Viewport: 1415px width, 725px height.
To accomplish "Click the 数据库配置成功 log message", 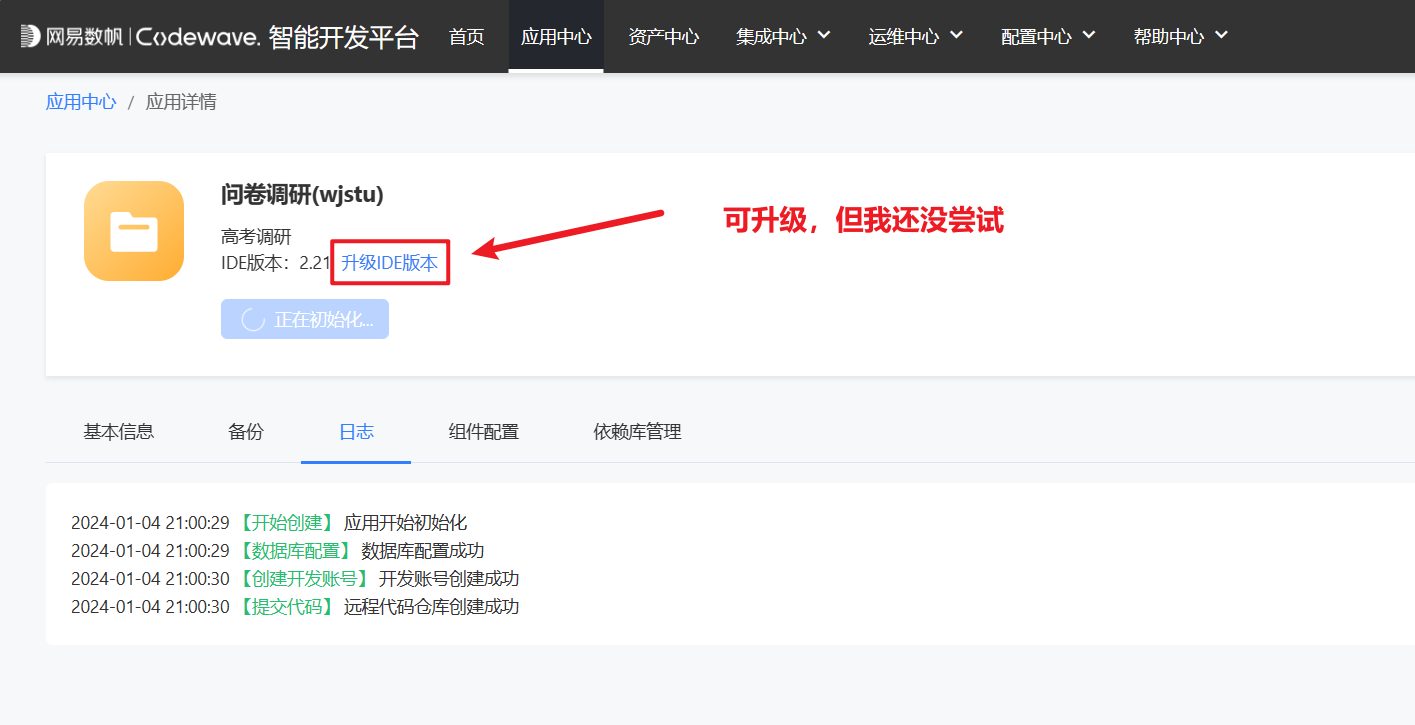I will [x=423, y=550].
